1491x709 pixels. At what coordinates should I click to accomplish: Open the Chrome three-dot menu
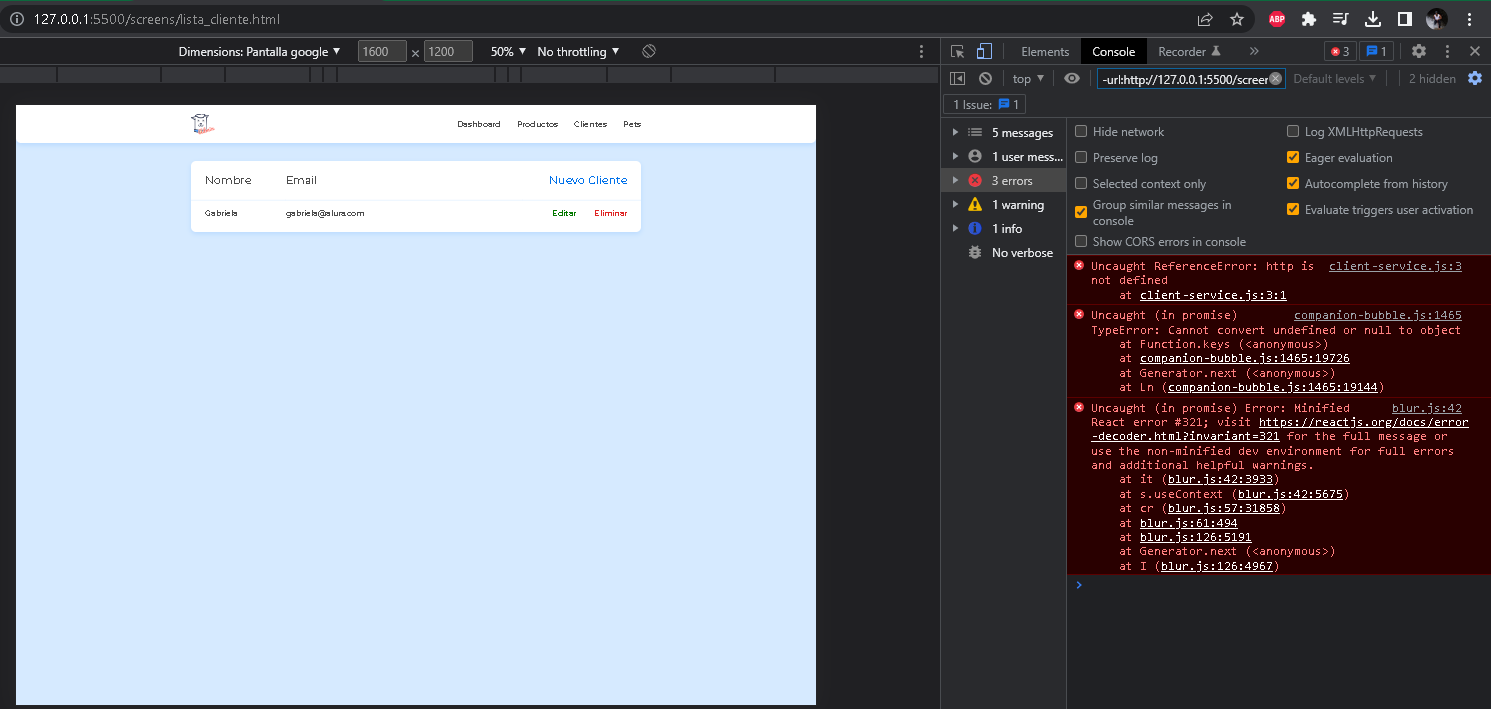[x=1469, y=19]
